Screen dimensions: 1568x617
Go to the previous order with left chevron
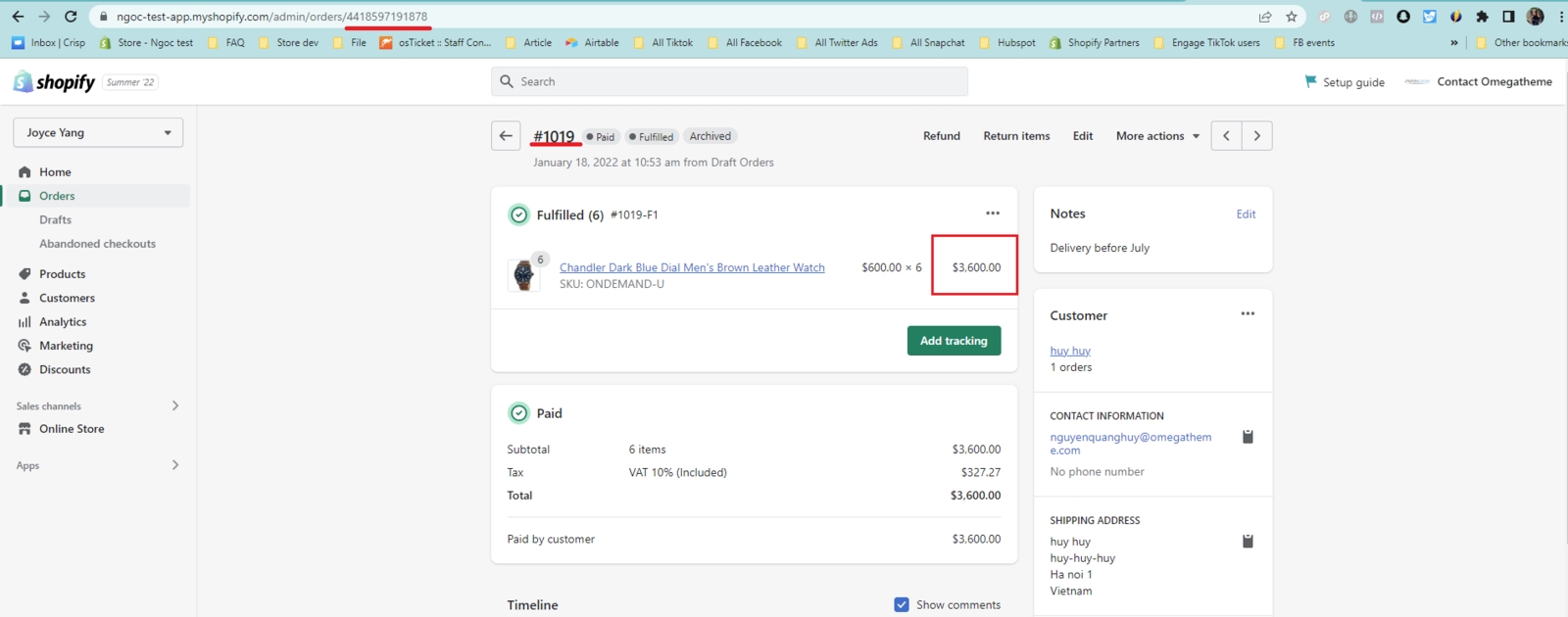(x=1226, y=136)
